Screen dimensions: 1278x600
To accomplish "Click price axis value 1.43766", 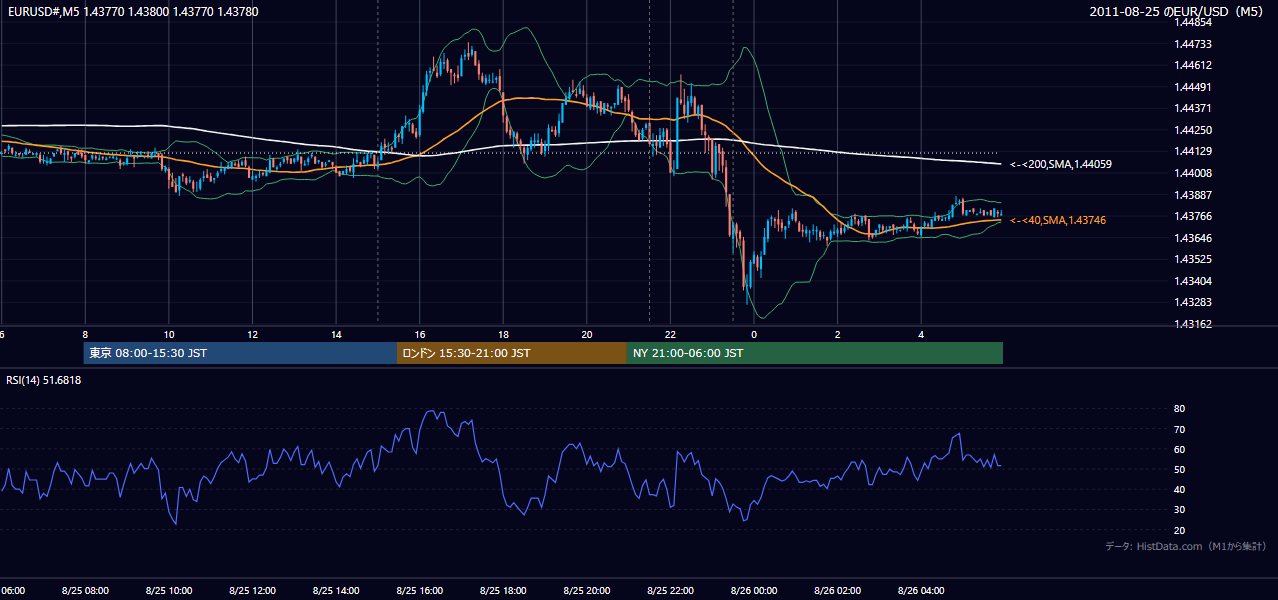I will (1193, 216).
